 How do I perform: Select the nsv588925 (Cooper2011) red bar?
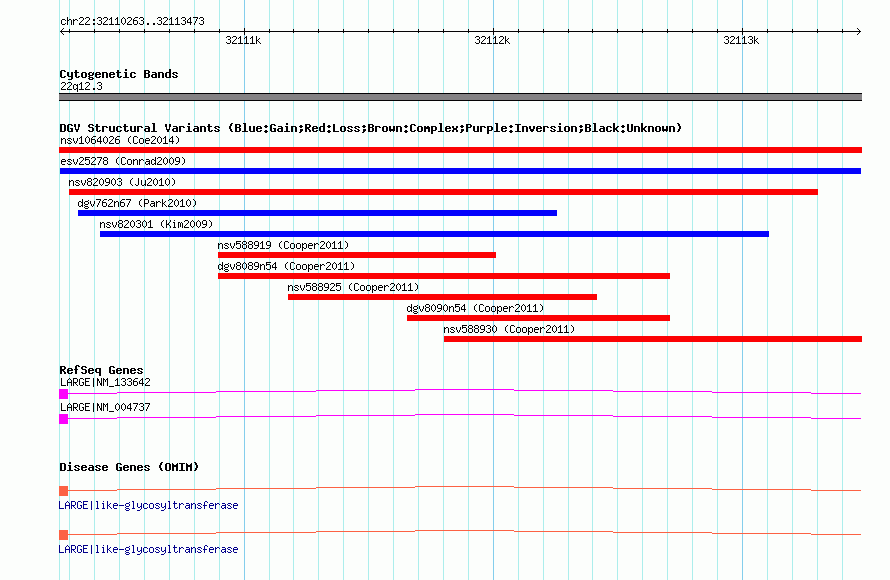(442, 297)
